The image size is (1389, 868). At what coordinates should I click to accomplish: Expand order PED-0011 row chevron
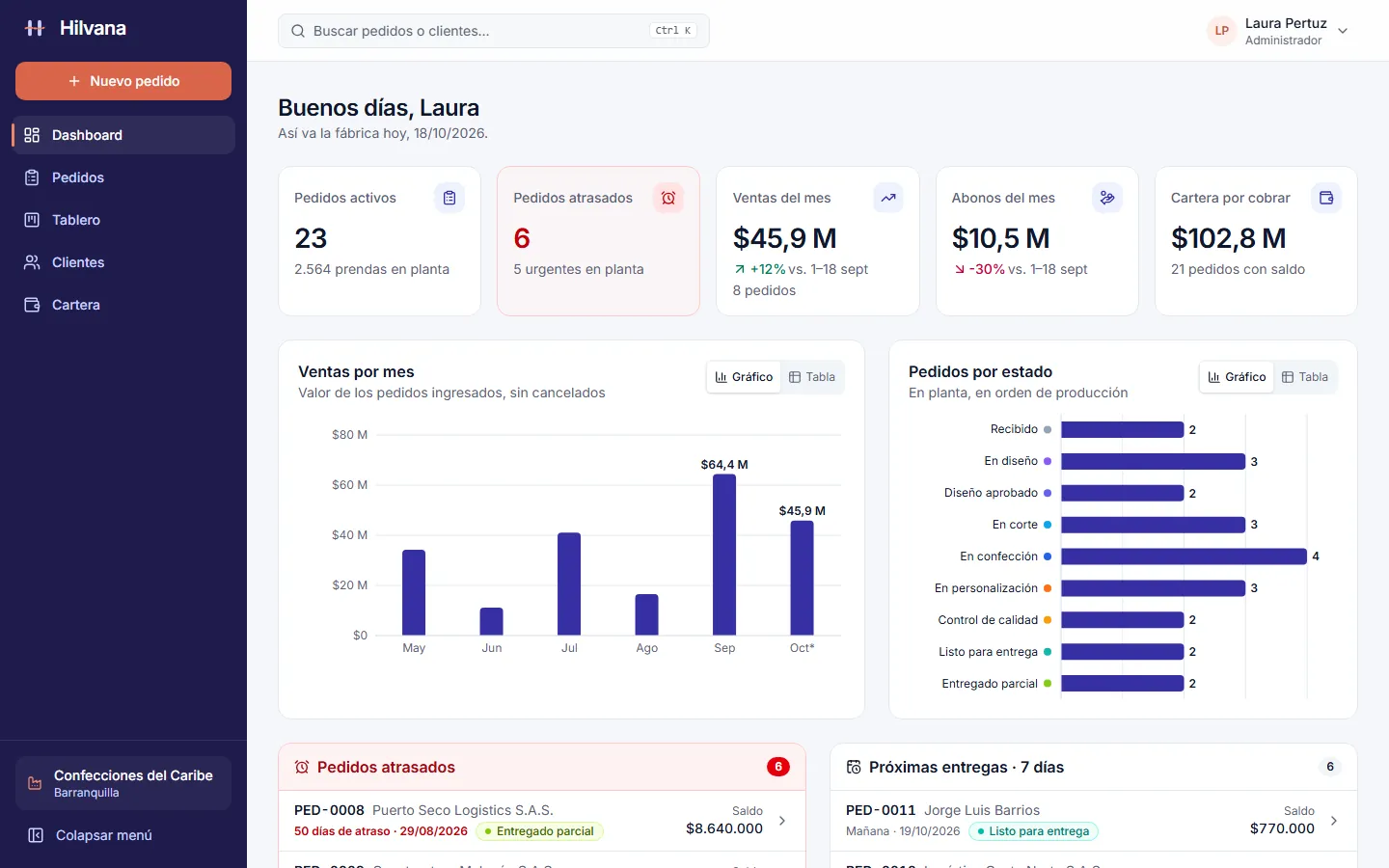point(1334,821)
